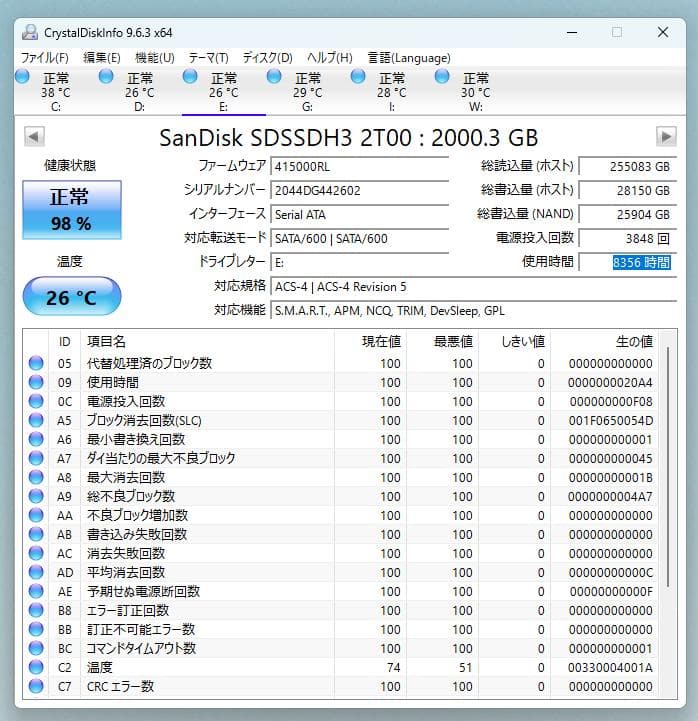The width and height of the screenshot is (698, 721).
Task: Click the 生の値 column header
Action: (604, 341)
